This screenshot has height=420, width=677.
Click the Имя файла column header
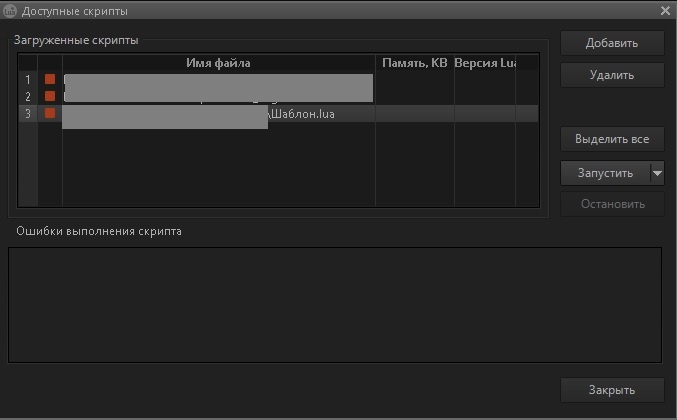[218, 63]
